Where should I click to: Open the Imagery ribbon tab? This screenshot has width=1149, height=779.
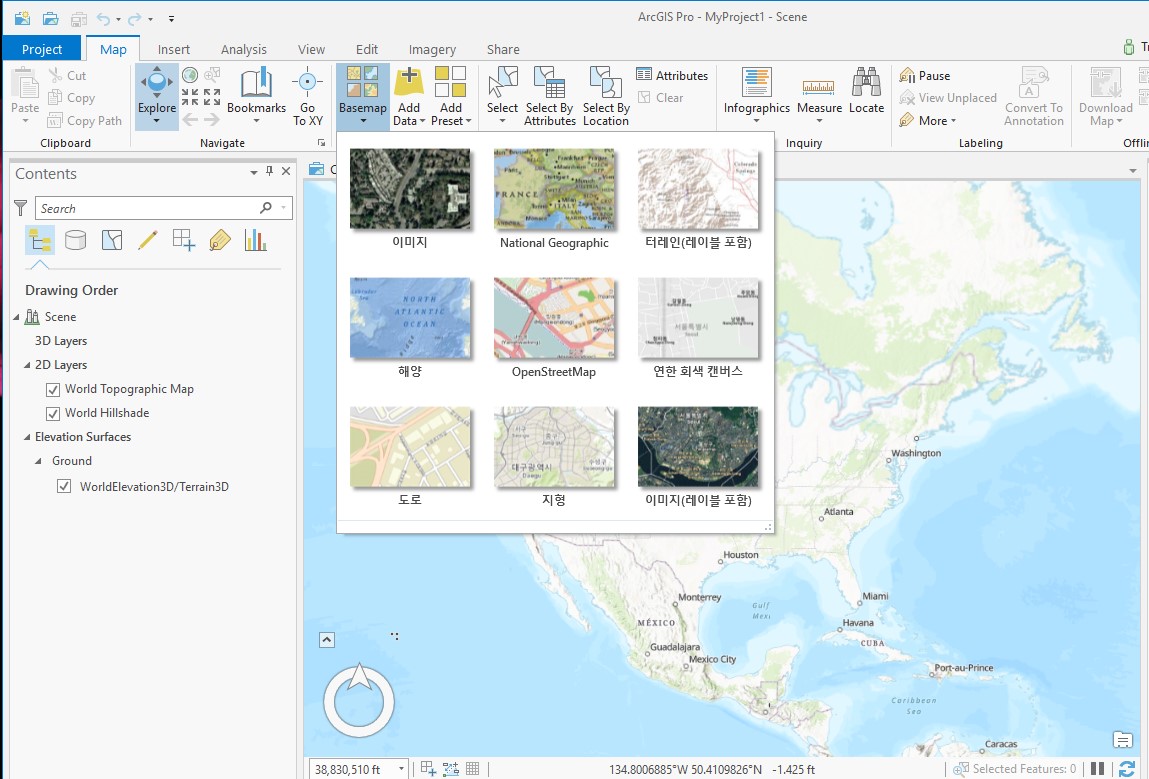pos(432,49)
